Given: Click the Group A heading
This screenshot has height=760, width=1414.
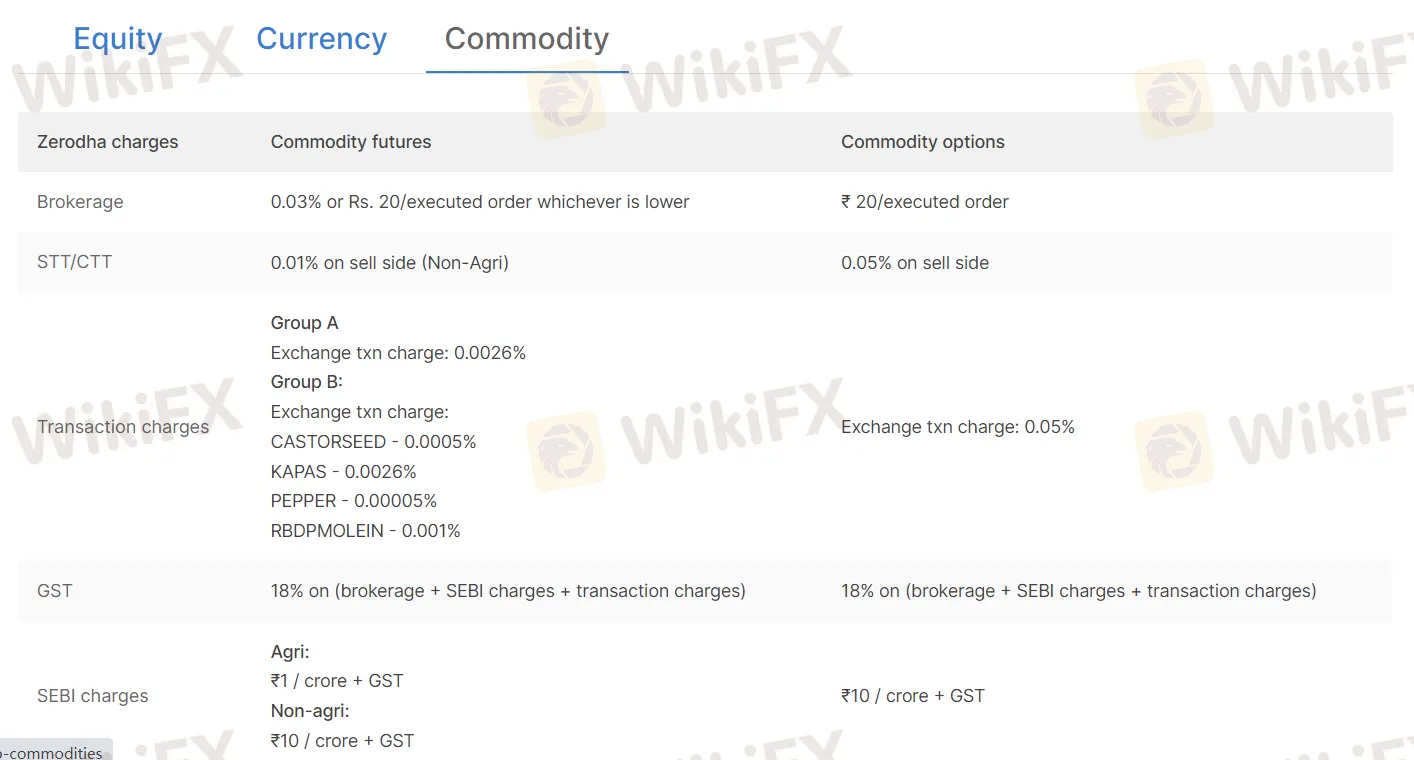Looking at the screenshot, I should 304,323.
